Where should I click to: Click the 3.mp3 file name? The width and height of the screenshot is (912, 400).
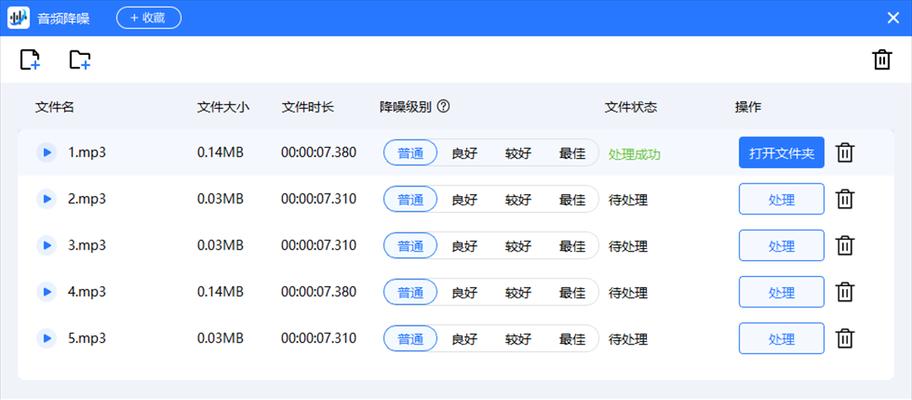(87, 245)
